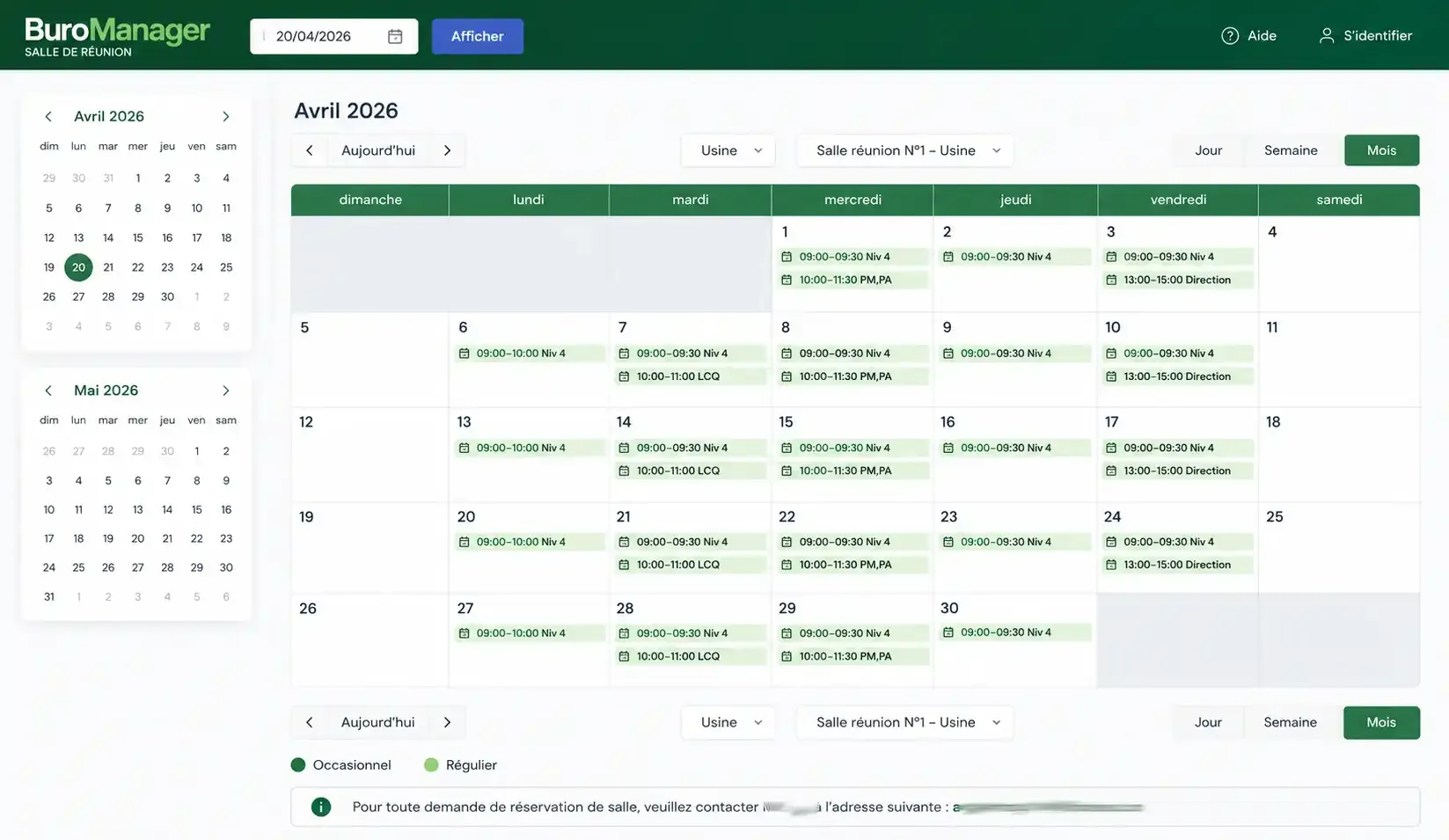Click the mercredi column header
Viewport: 1449px width, 840px height.
click(853, 200)
